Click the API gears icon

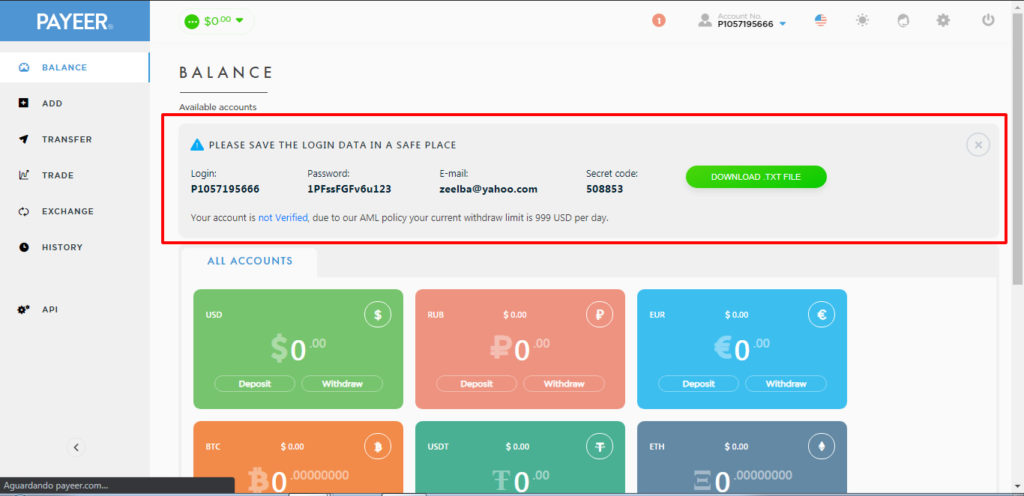[x=24, y=309]
